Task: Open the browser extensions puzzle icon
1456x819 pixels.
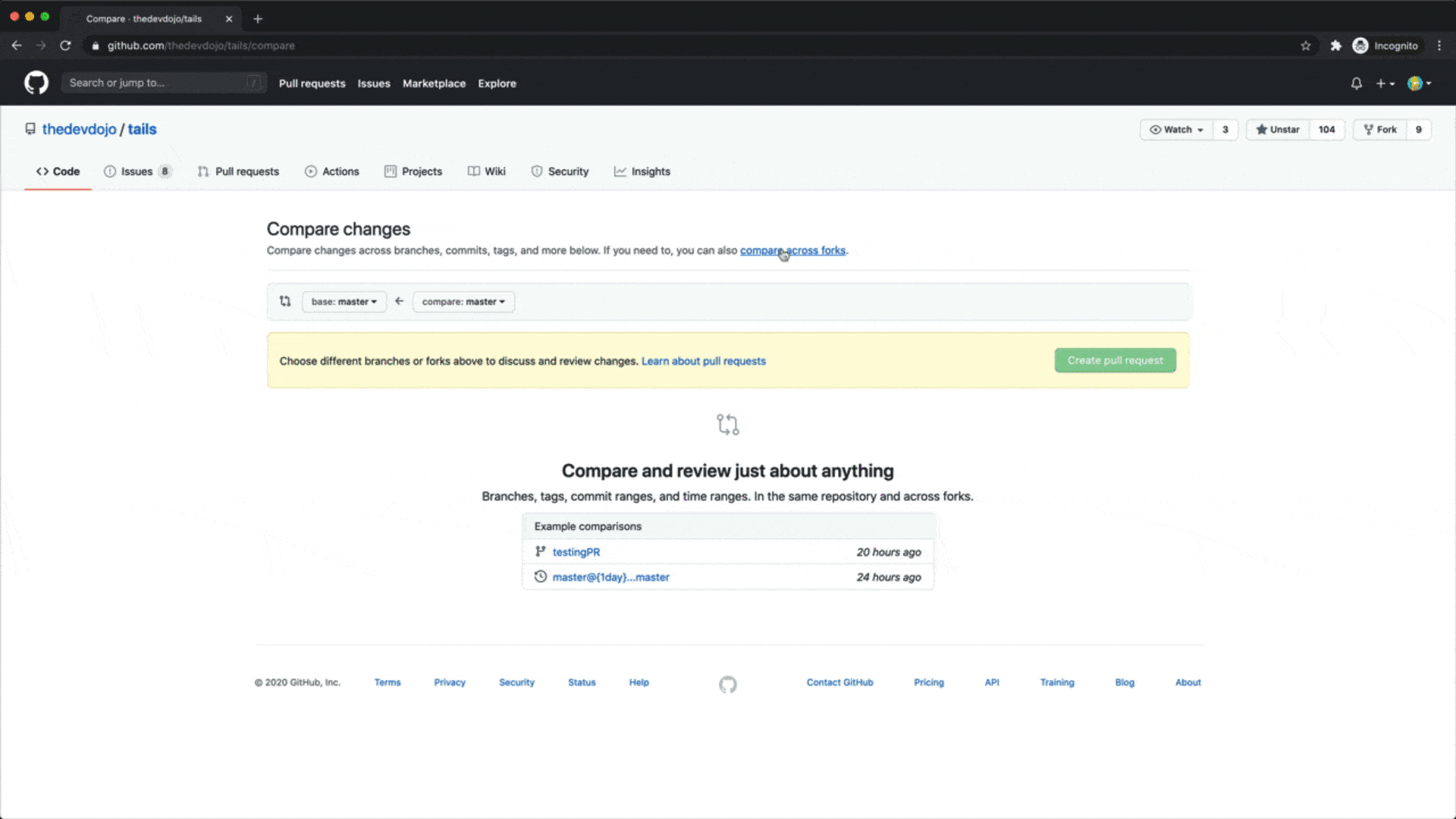Action: tap(1335, 45)
